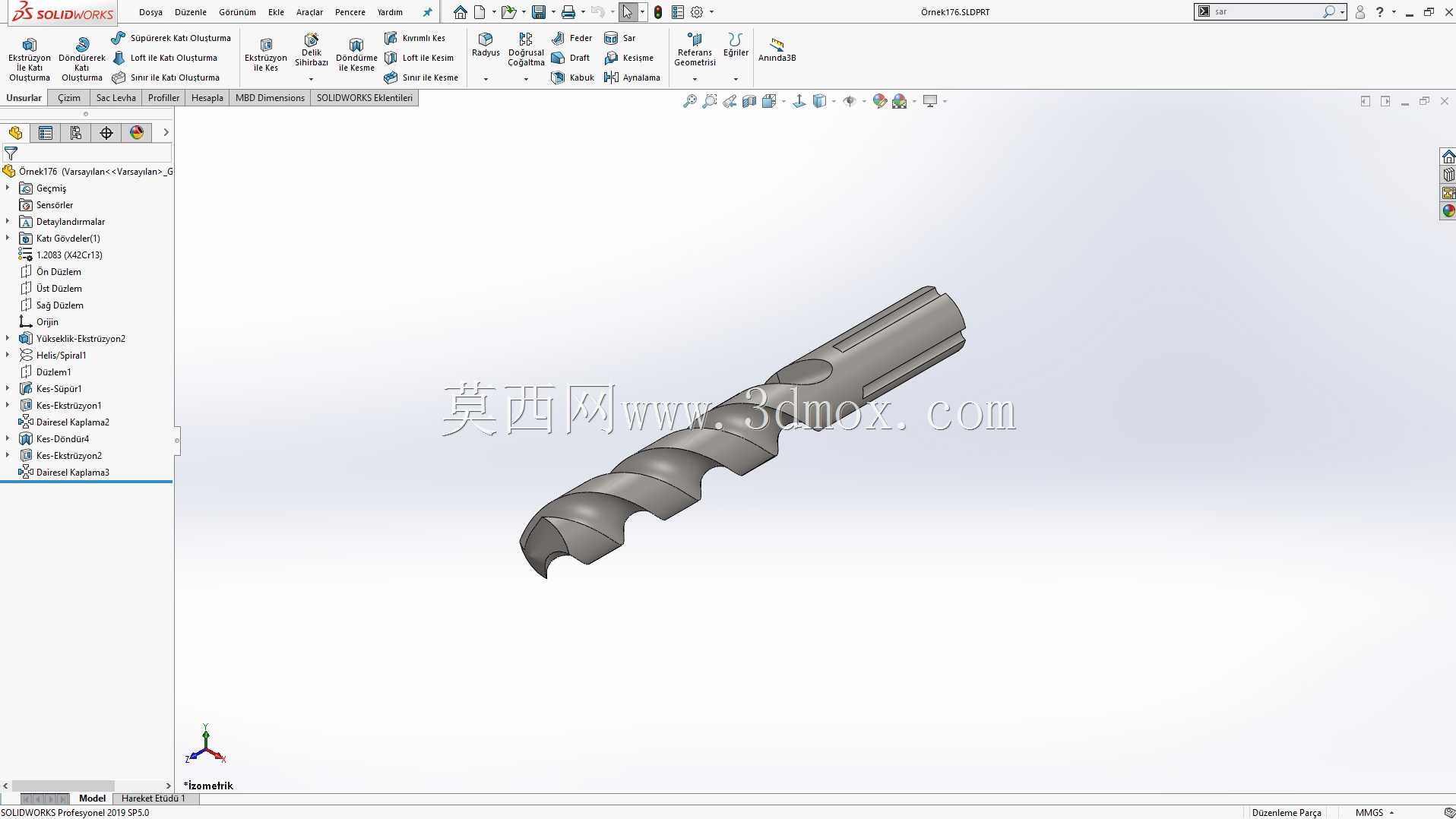Open the Görünüm menu
Image resolution: width=1456 pixels, height=819 pixels.
237,12
